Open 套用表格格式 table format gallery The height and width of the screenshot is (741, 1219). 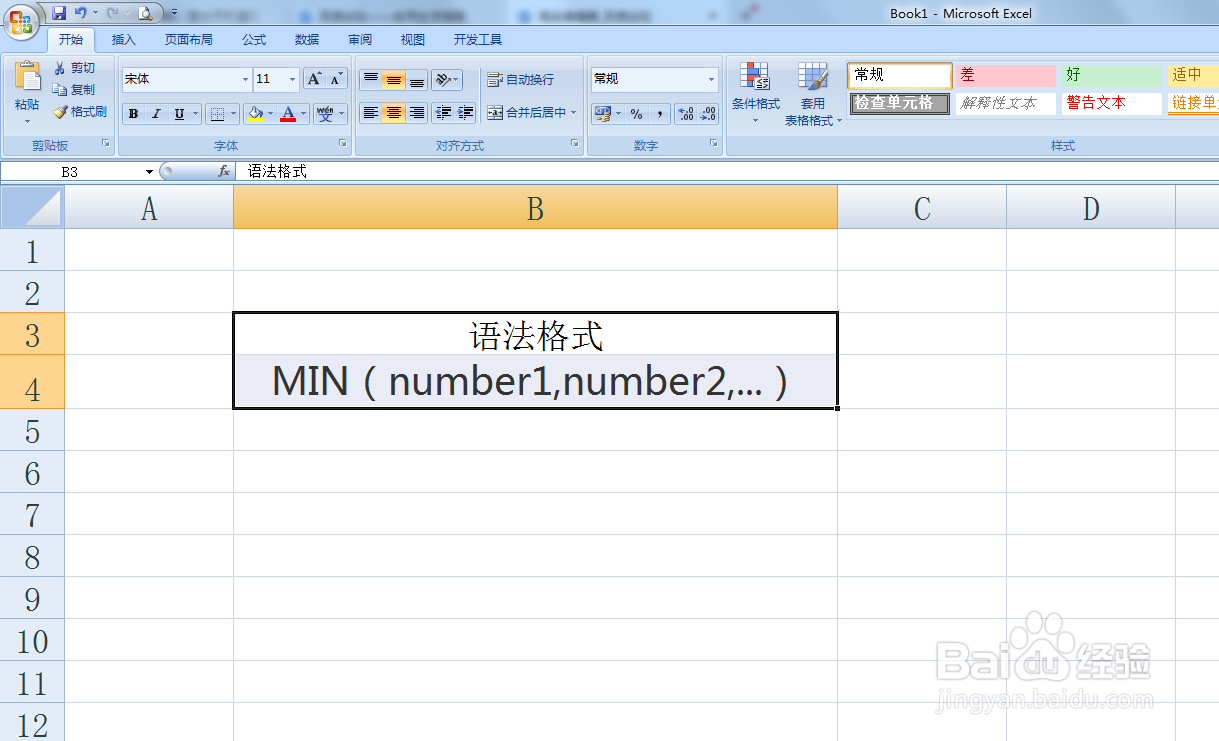point(813,94)
